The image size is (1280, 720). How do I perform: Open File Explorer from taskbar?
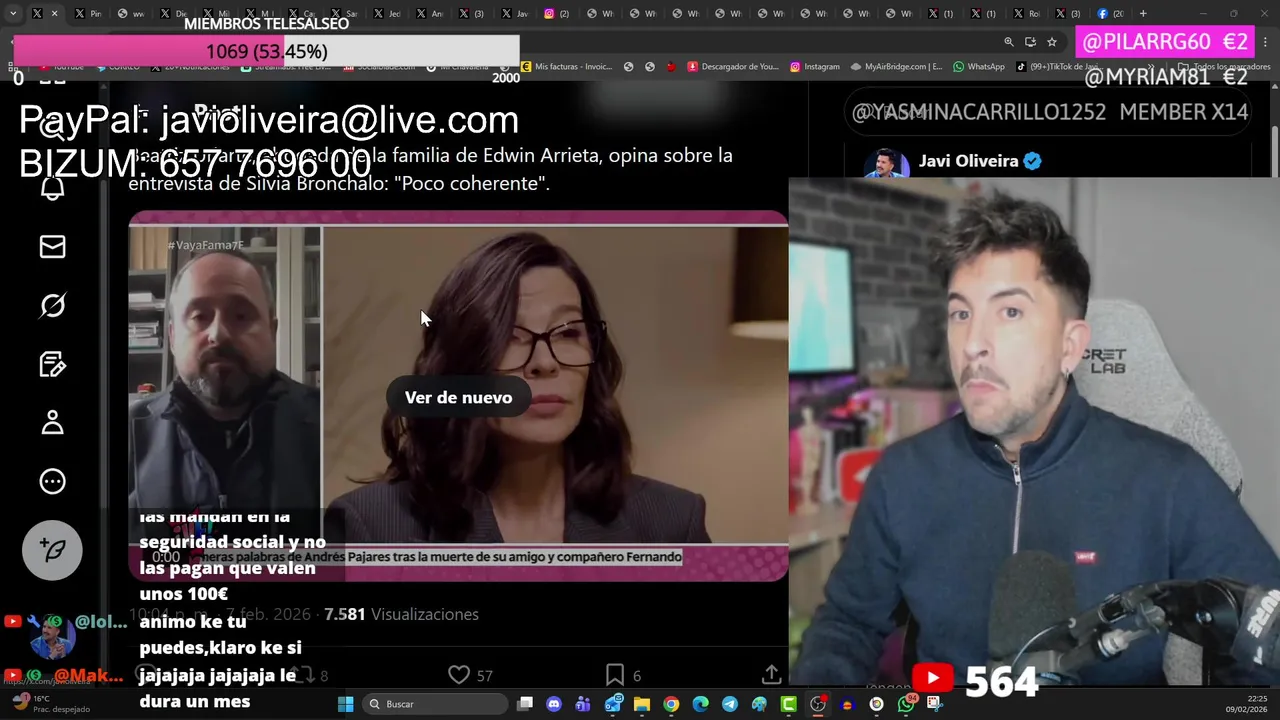(x=642, y=704)
